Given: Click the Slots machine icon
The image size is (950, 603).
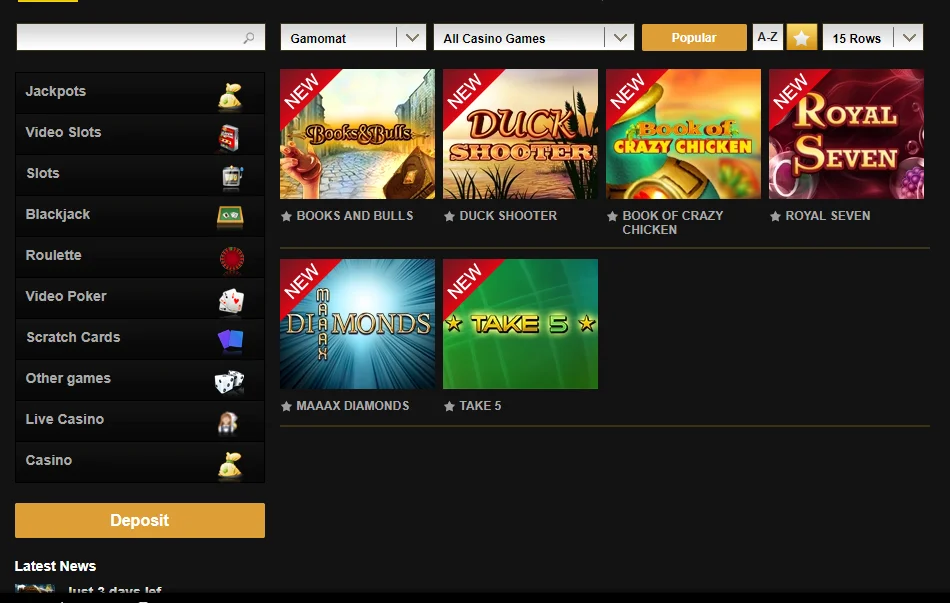Looking at the screenshot, I should (232, 178).
